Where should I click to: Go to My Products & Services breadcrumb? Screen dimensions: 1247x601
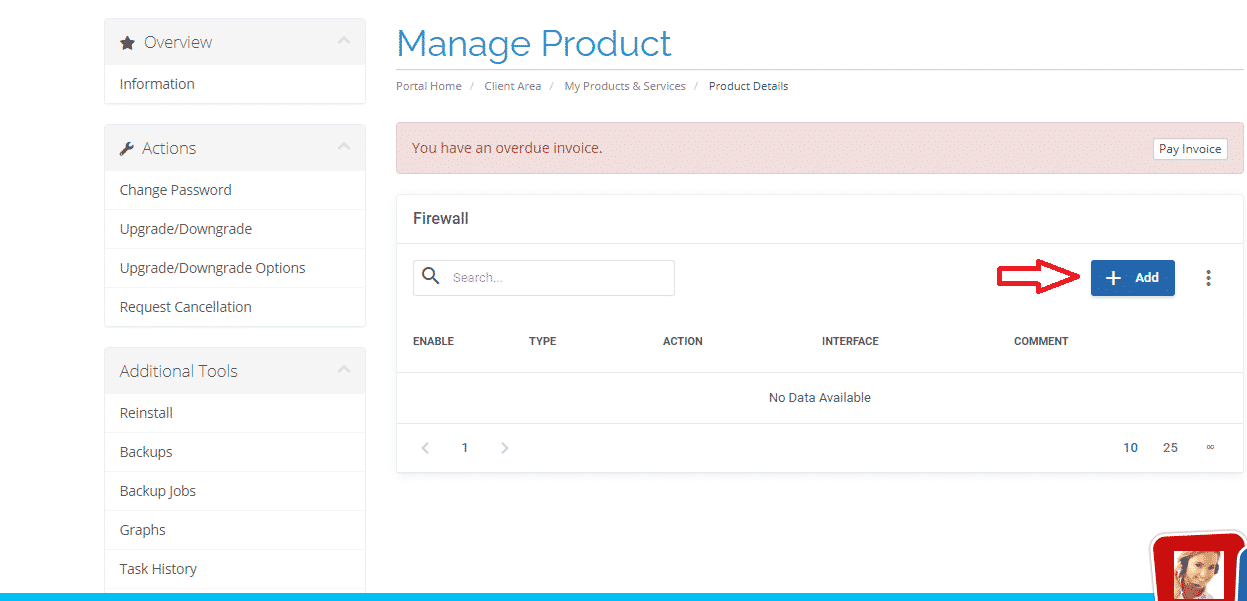624,86
